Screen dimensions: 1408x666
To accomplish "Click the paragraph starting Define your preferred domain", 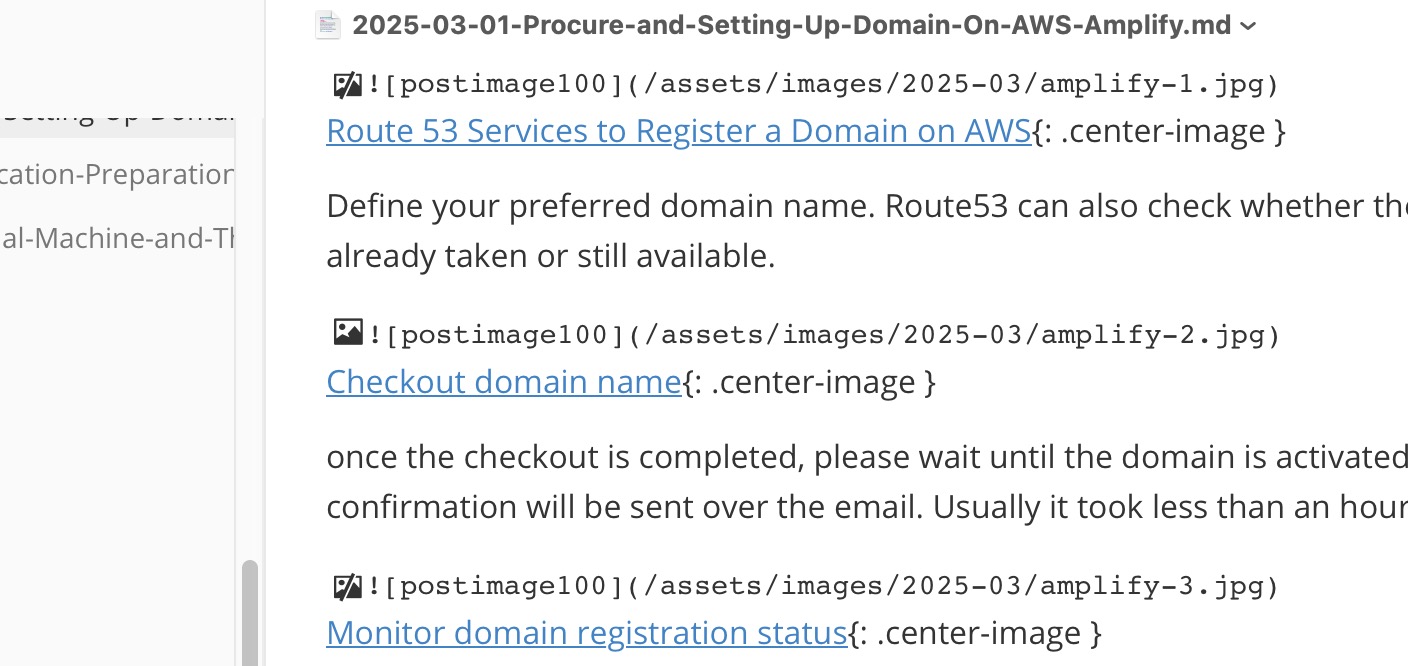I will [867, 231].
